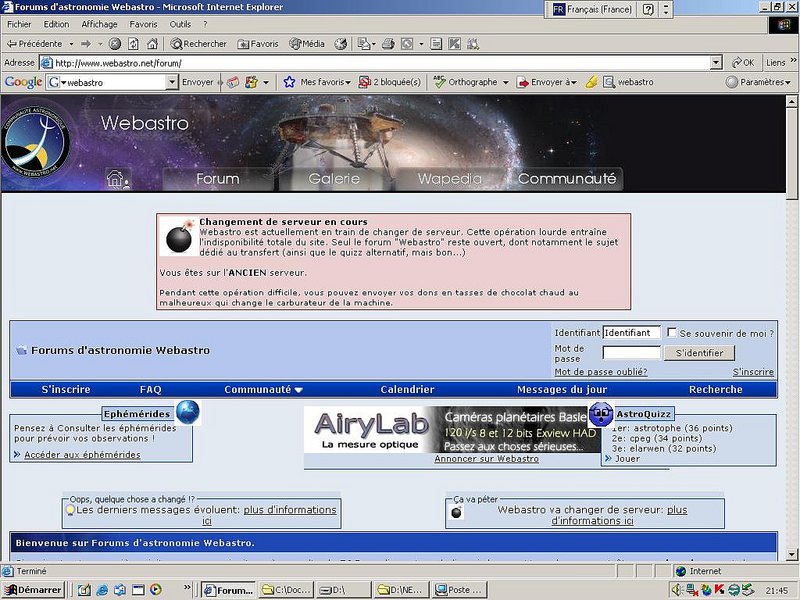Open Mes favoris dropdown in Google toolbar

coord(317,82)
